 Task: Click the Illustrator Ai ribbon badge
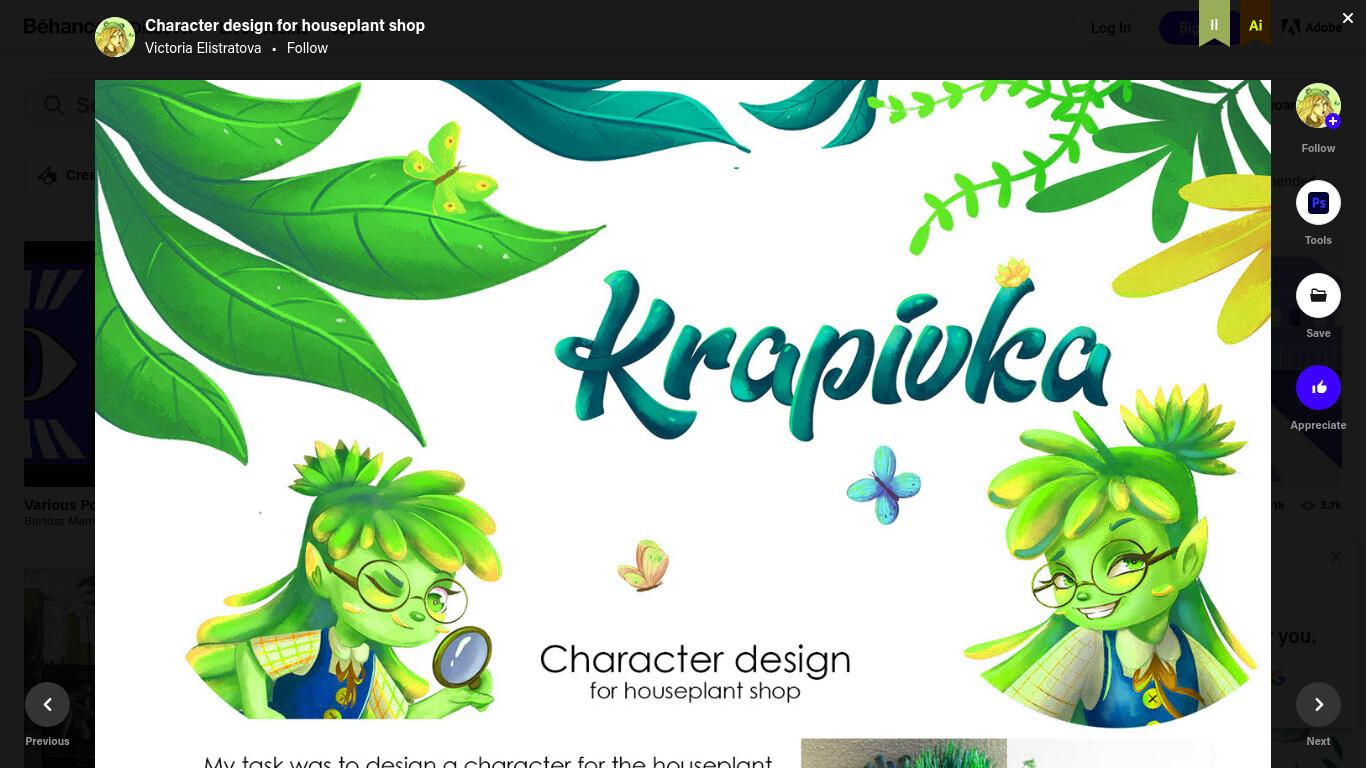point(1256,22)
